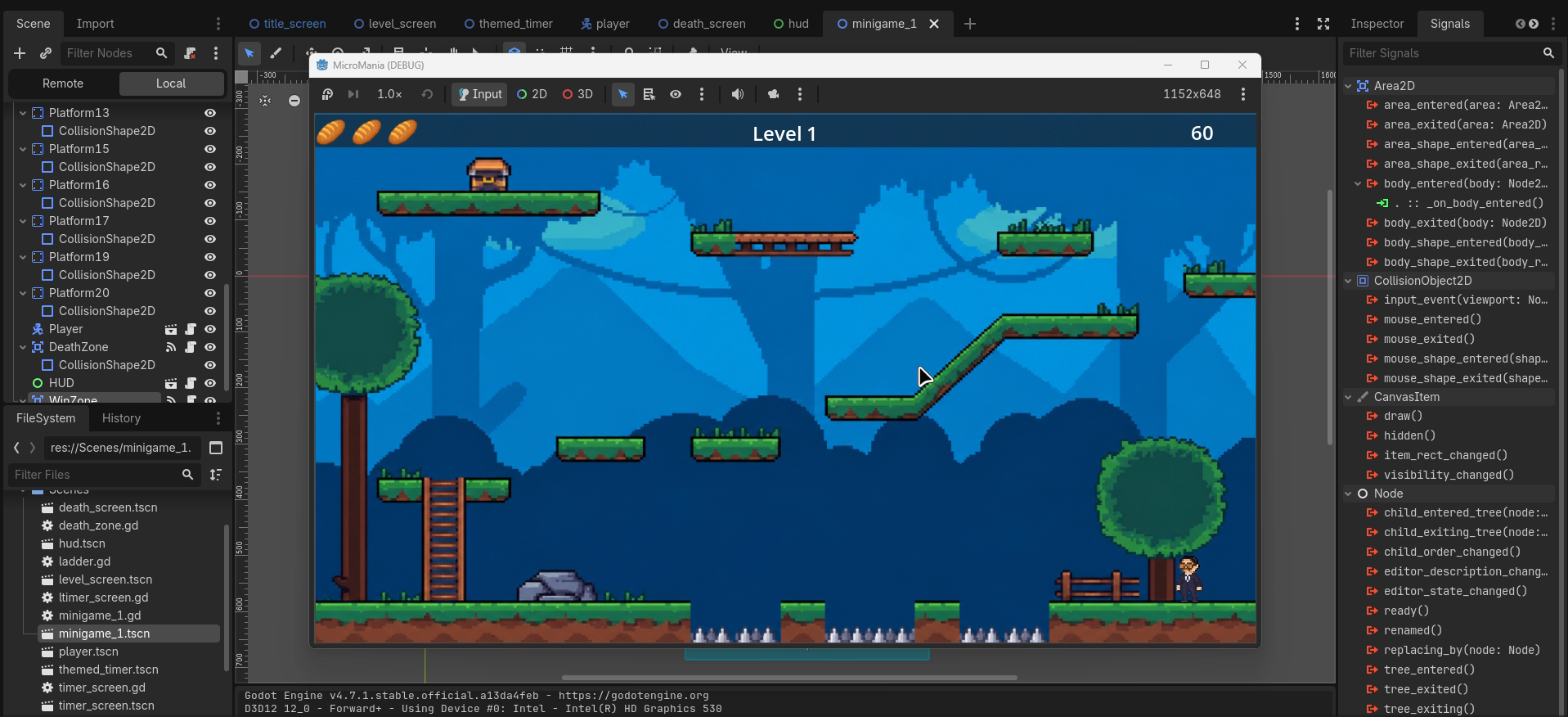Hide the Platform13 node
This screenshot has width=1568, height=717.
(210, 113)
